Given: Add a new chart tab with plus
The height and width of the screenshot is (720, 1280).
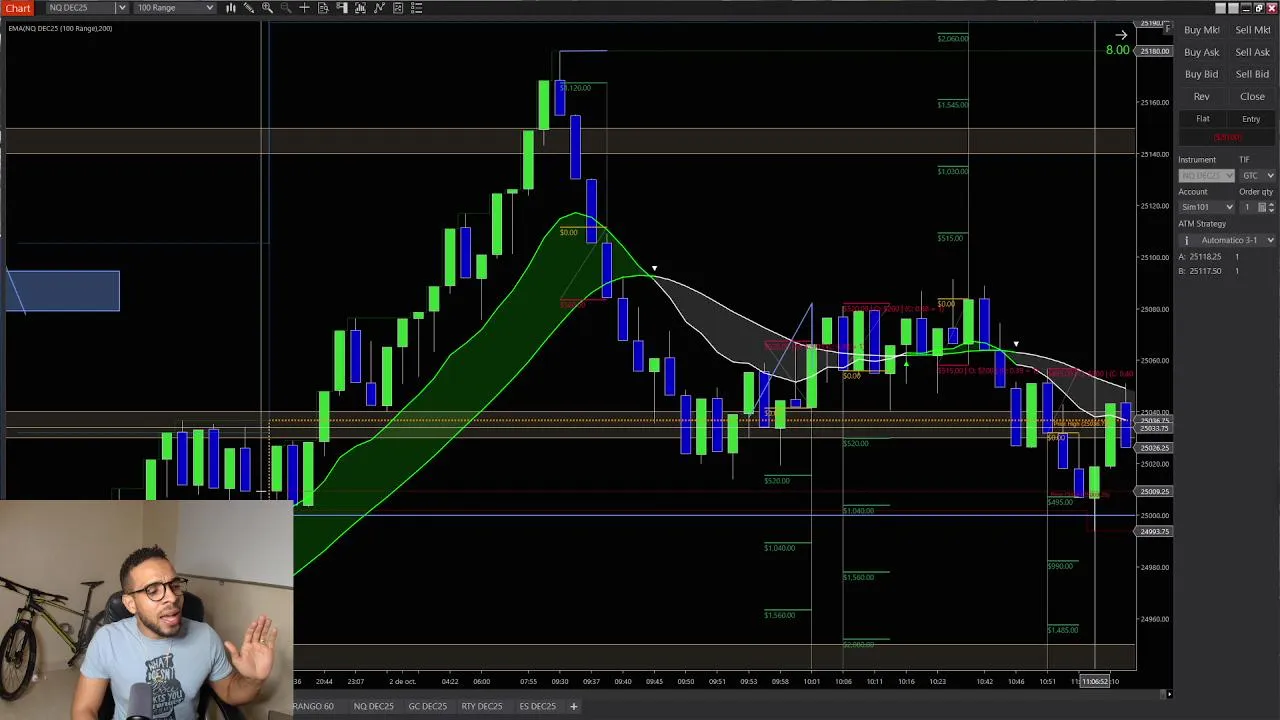Looking at the screenshot, I should coord(573,706).
